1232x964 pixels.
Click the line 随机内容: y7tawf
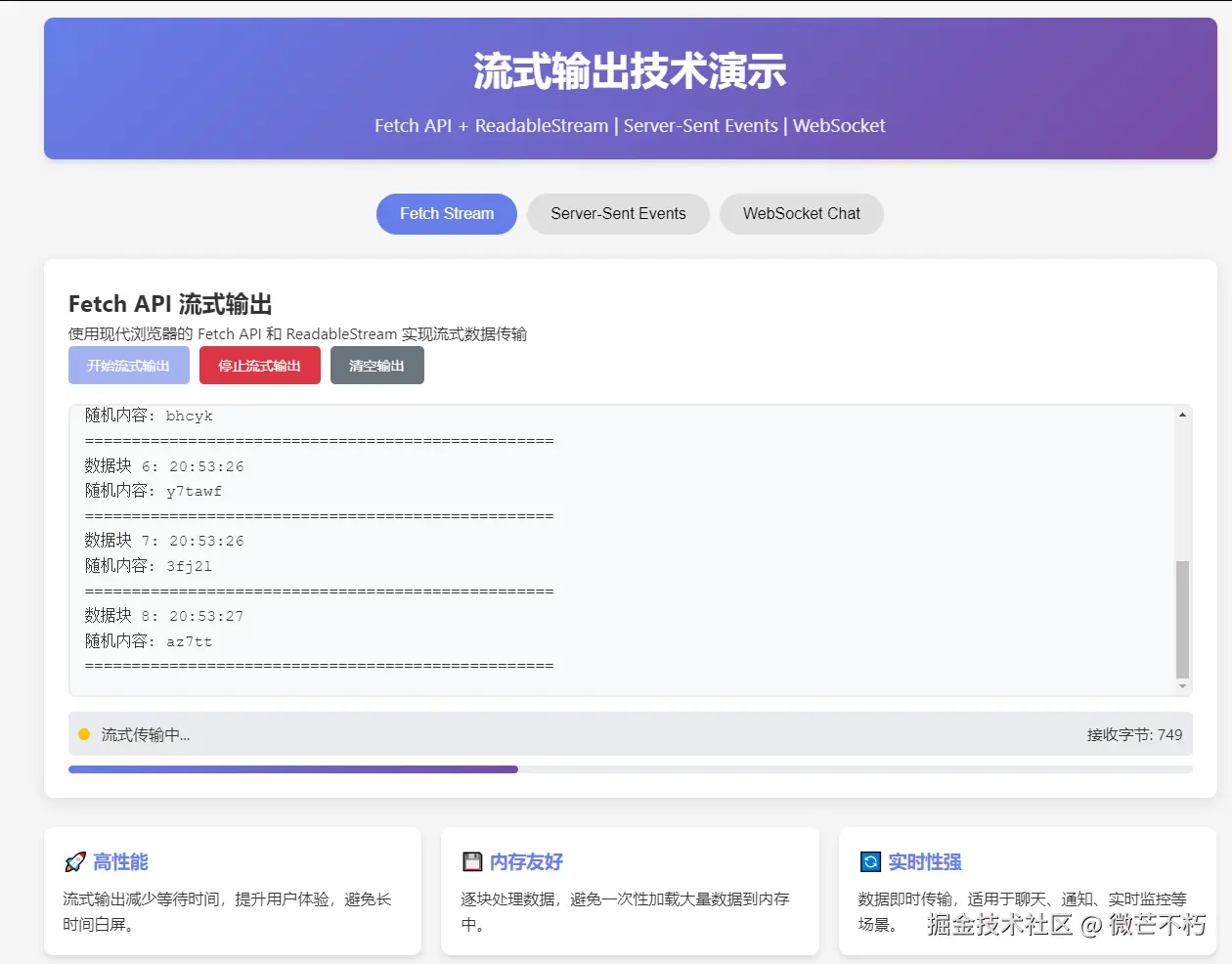[x=154, y=491]
